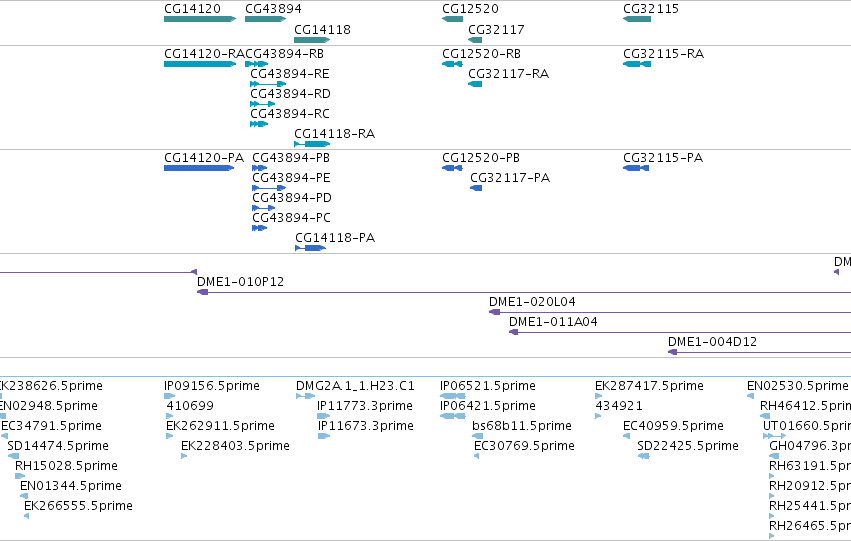
Task: Select the CG14118 gene glyph
Action: pyautogui.click(x=312, y=40)
